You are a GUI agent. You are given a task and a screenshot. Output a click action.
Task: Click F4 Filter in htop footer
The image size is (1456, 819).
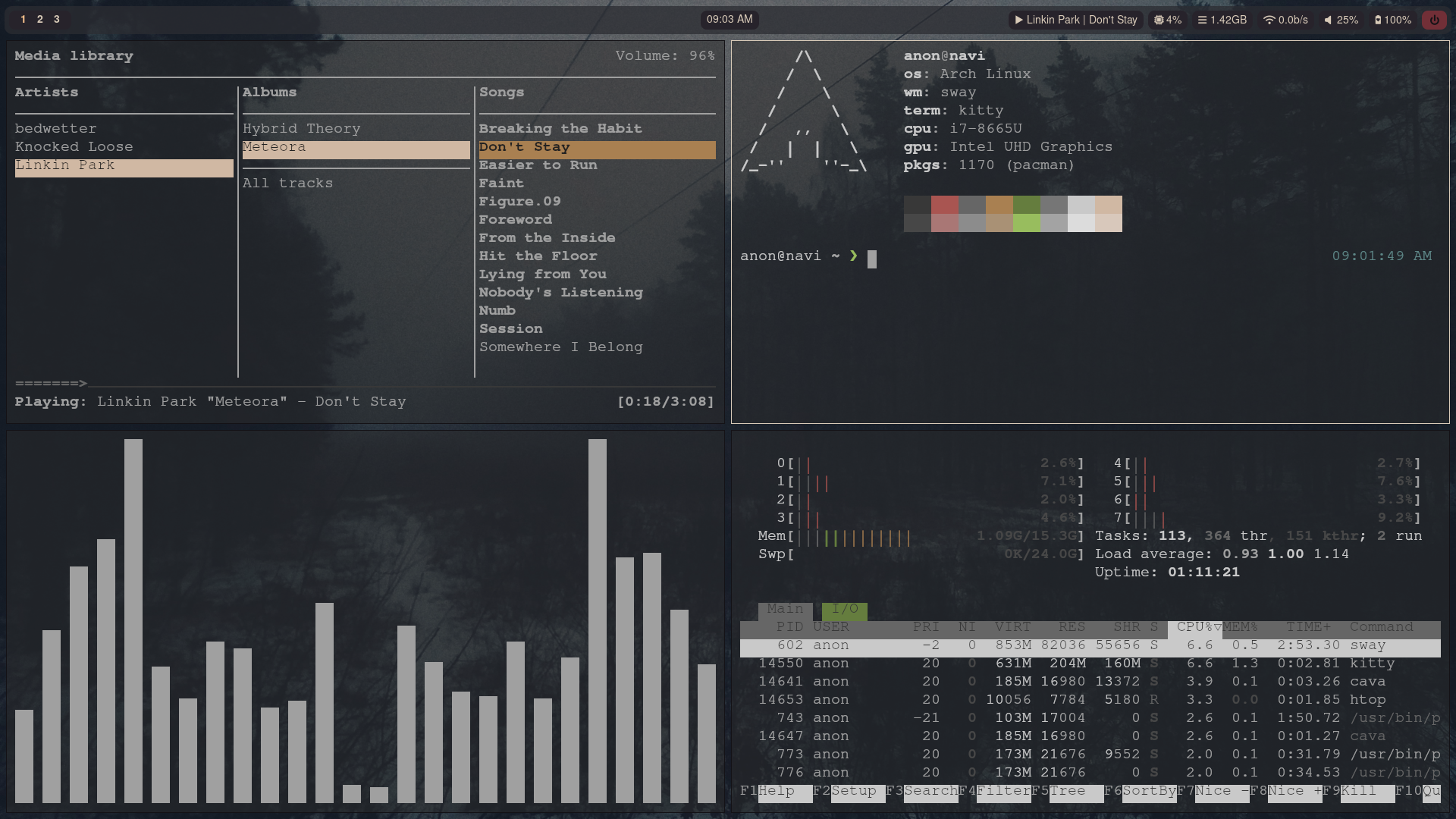click(994, 792)
